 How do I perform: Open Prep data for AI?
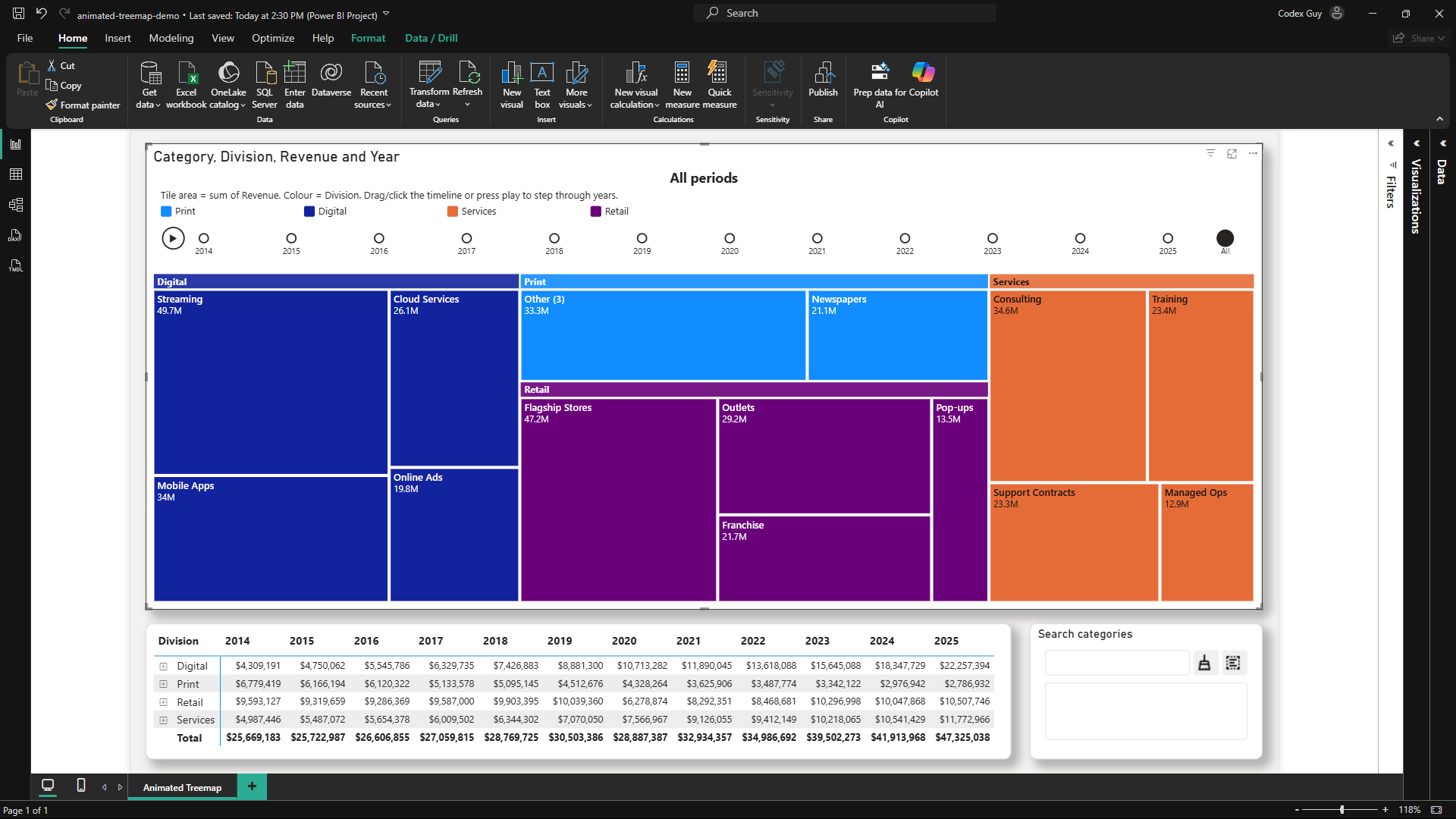(880, 85)
